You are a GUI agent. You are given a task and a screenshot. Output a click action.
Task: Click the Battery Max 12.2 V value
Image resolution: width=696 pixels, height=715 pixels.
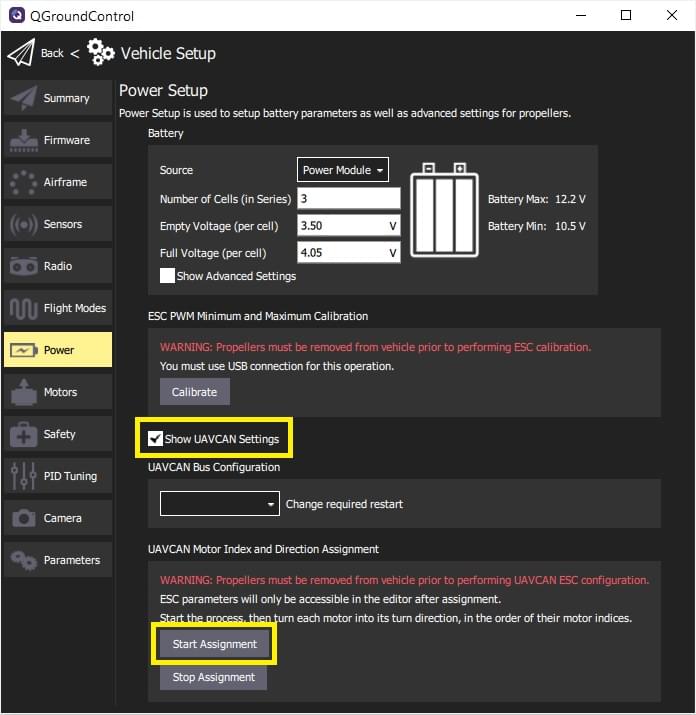click(x=570, y=199)
